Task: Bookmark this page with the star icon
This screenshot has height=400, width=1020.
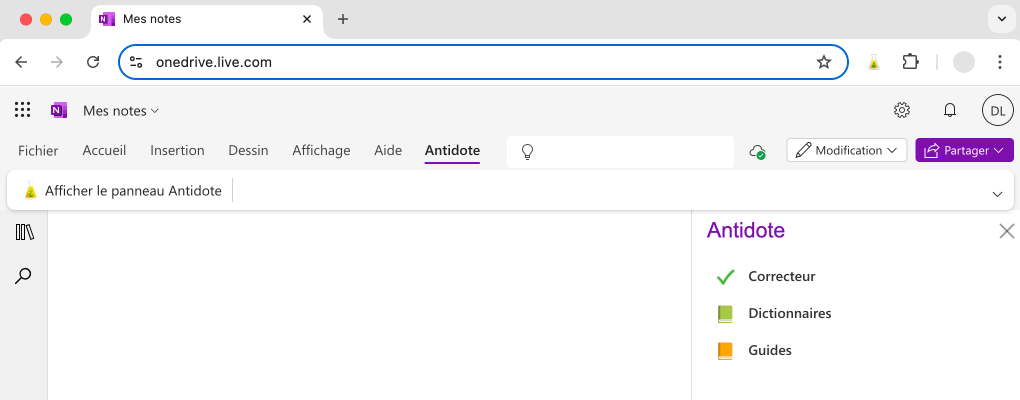Action: (x=824, y=62)
